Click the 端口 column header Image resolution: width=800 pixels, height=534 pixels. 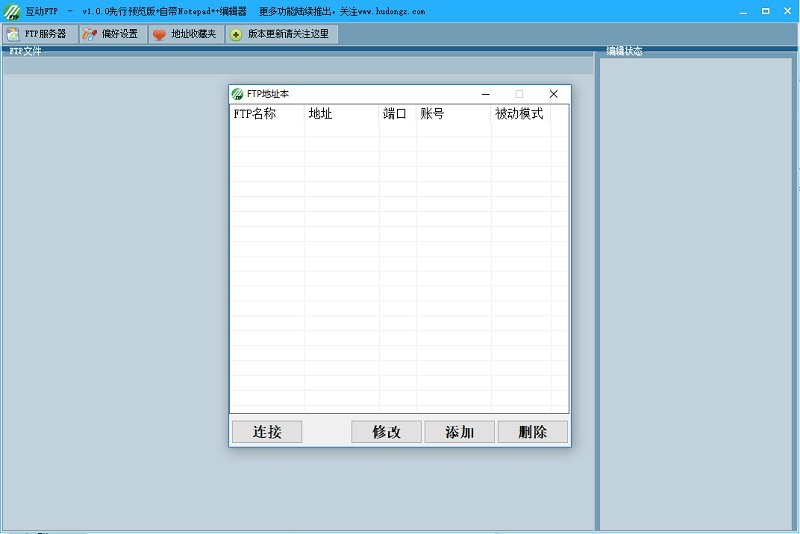click(x=397, y=114)
